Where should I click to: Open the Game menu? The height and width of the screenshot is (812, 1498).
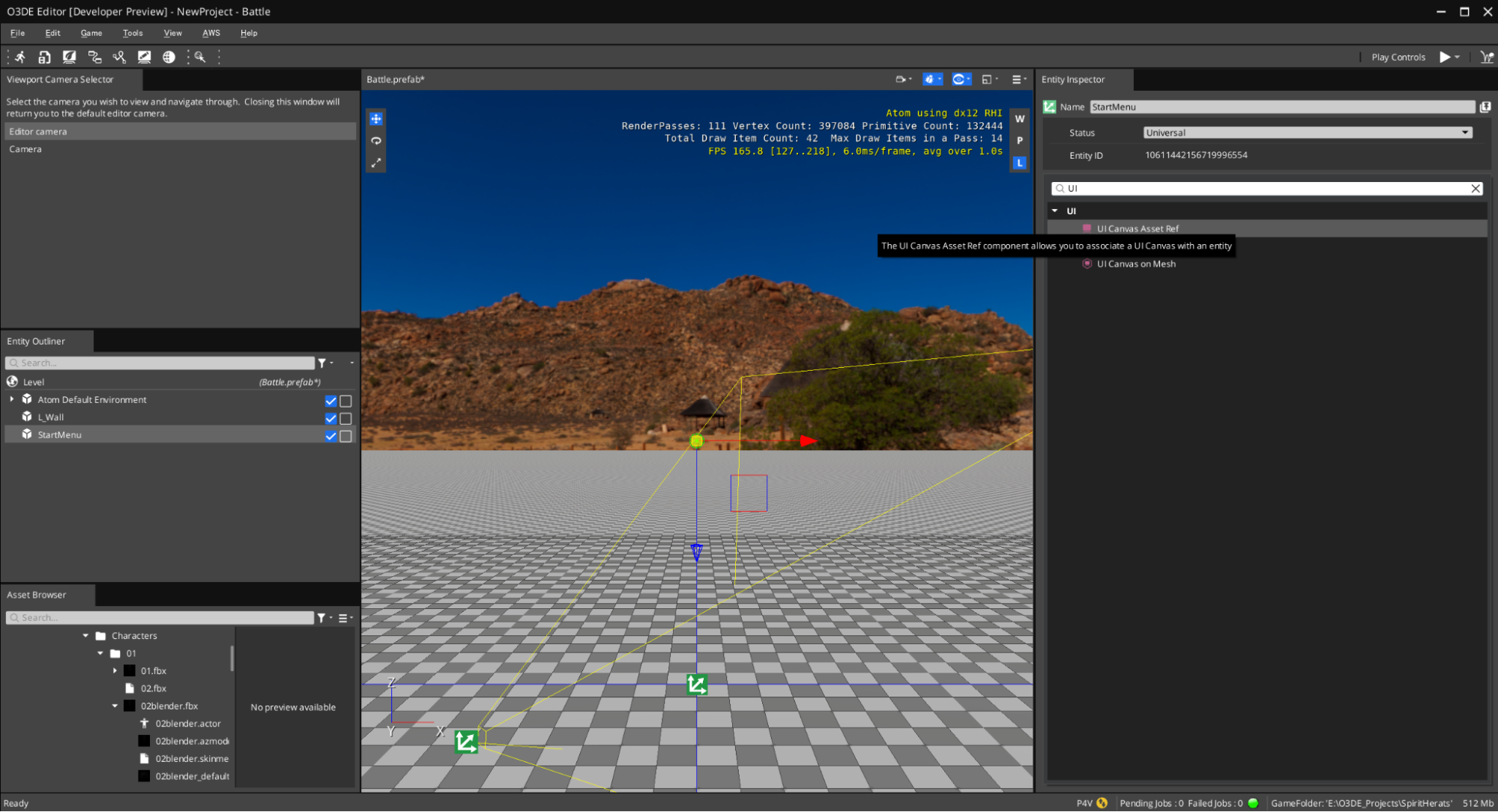pos(91,33)
